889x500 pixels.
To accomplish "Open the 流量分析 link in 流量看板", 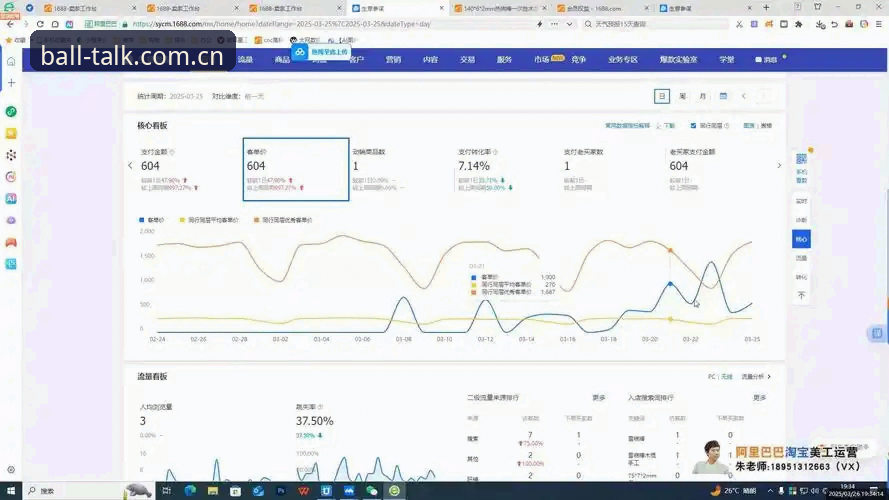I will (756, 376).
